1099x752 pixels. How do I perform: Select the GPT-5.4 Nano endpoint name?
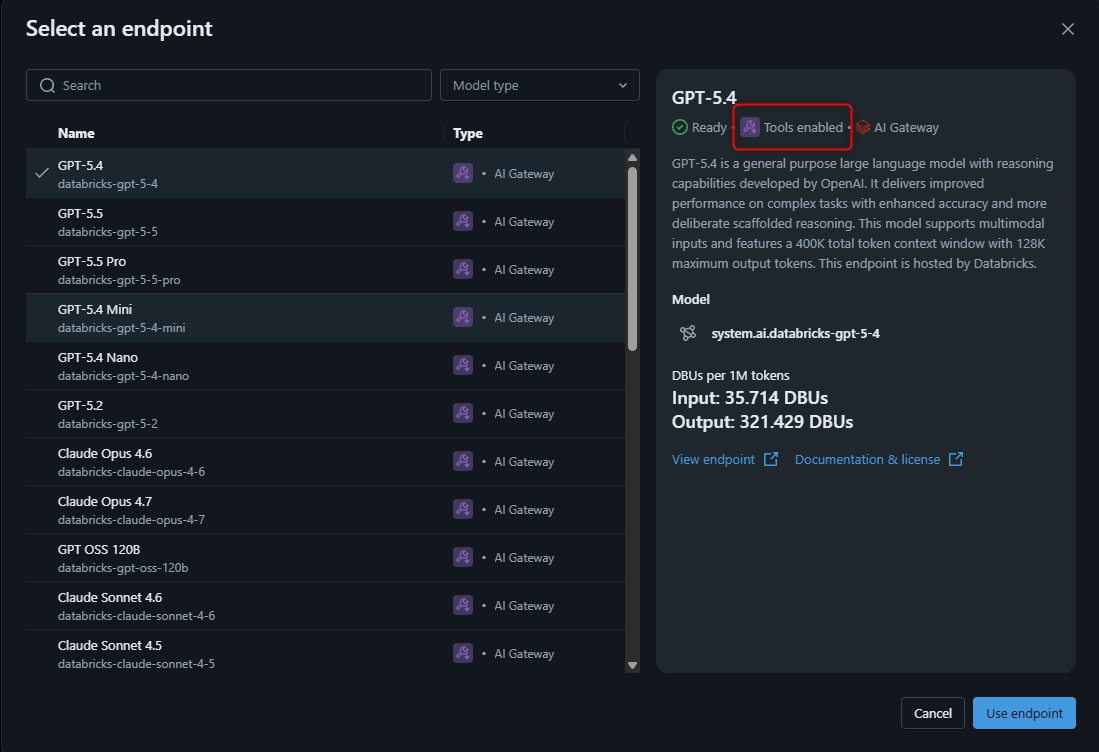pyautogui.click(x=97, y=357)
